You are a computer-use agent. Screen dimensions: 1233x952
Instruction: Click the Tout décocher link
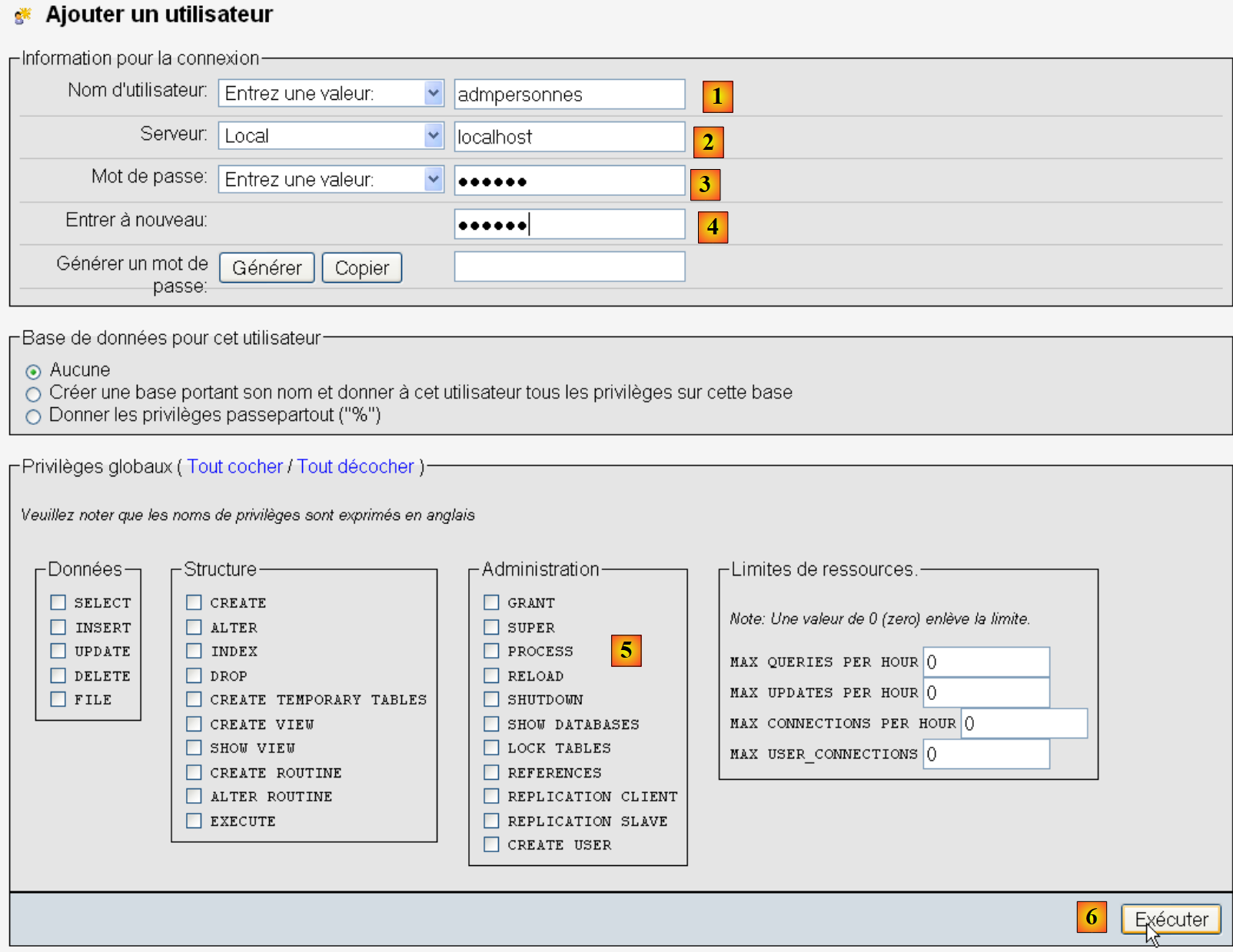tap(355, 466)
